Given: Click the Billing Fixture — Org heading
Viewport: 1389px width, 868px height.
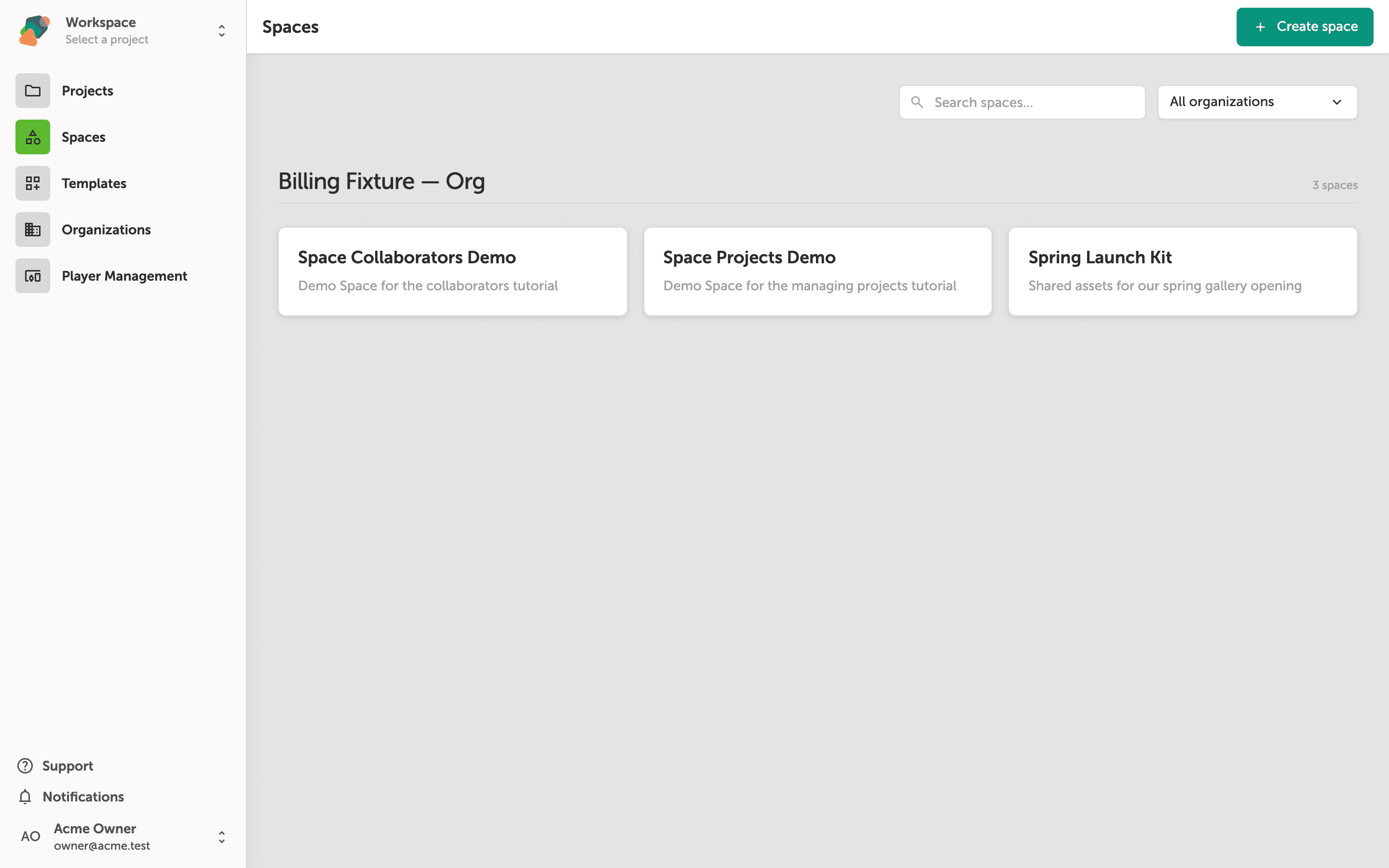Looking at the screenshot, I should pyautogui.click(x=381, y=181).
